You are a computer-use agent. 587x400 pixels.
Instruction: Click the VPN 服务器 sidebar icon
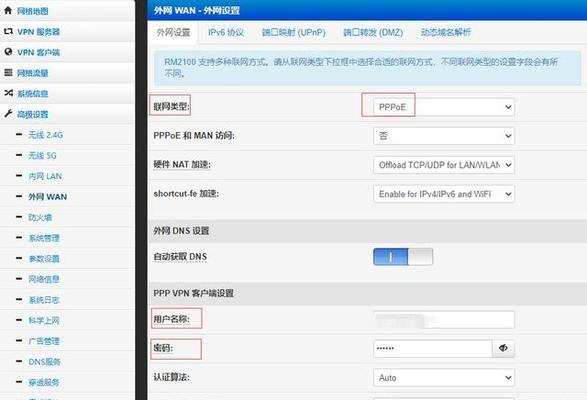click(x=8, y=31)
